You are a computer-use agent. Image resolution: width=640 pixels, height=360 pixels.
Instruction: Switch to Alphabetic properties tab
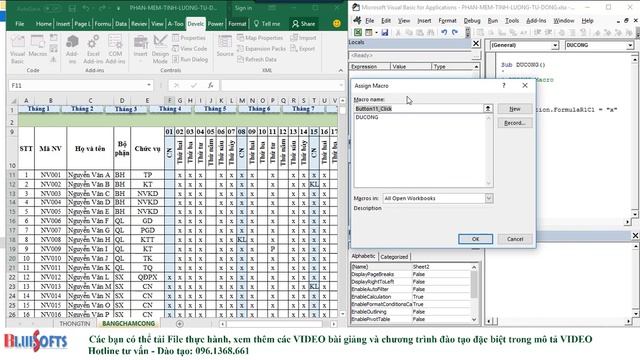coord(363,256)
